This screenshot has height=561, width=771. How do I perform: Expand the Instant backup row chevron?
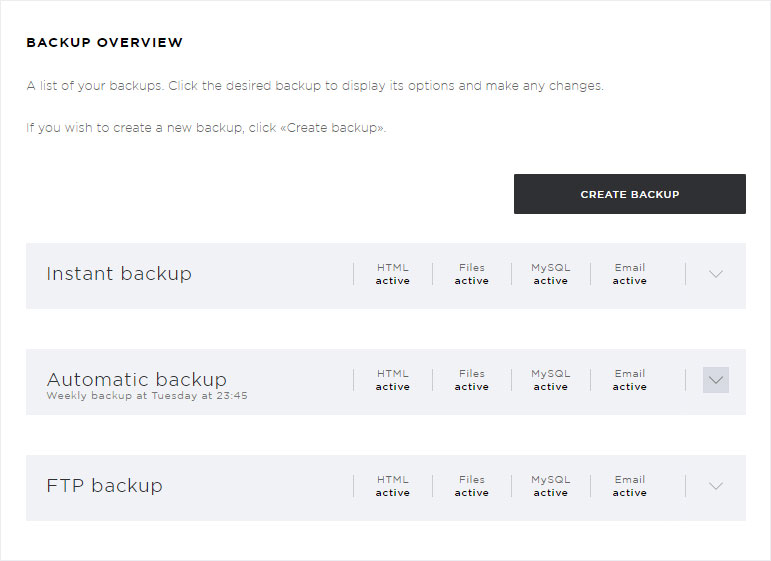pos(716,274)
